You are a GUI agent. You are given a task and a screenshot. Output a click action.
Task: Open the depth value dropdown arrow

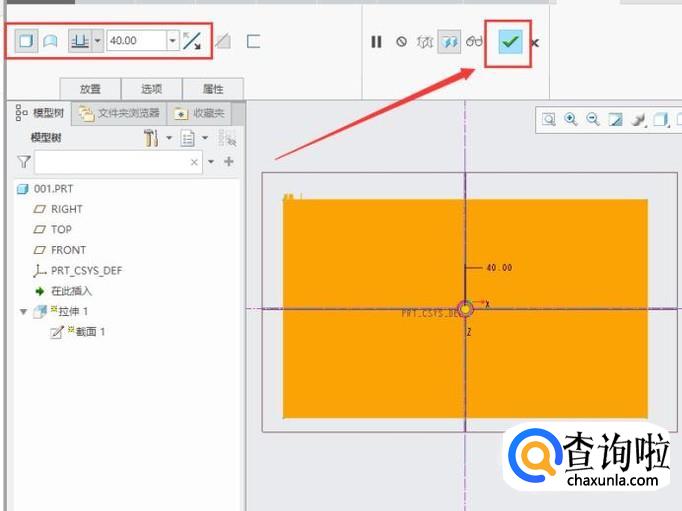pyautogui.click(x=173, y=41)
